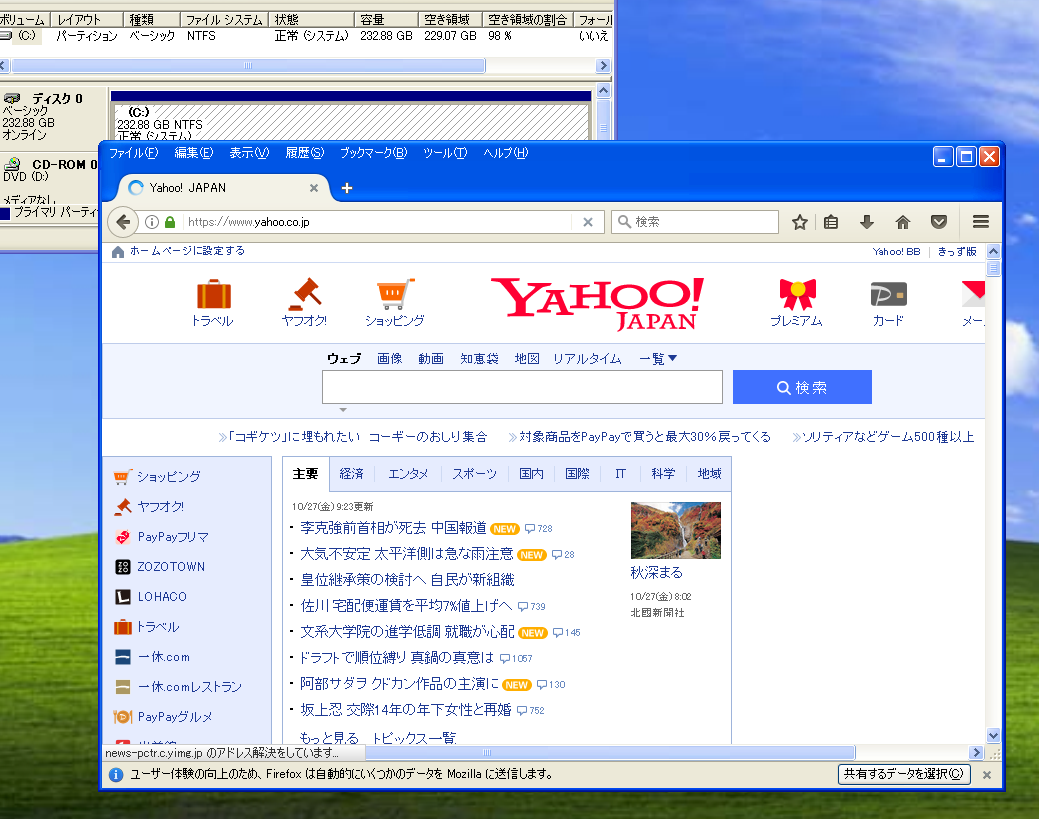
Task: Open Downloads arrow icon
Action: click(x=867, y=222)
